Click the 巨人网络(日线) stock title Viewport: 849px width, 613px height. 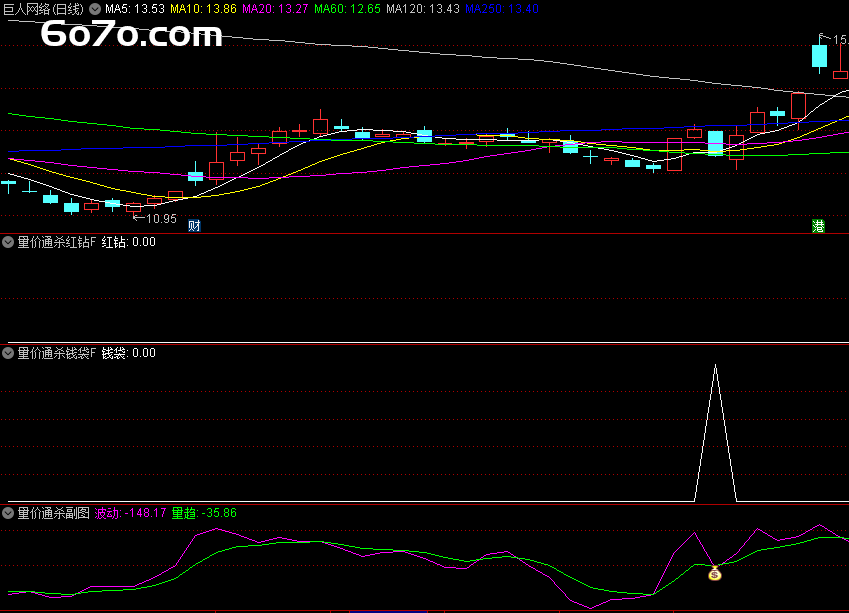pos(43,9)
